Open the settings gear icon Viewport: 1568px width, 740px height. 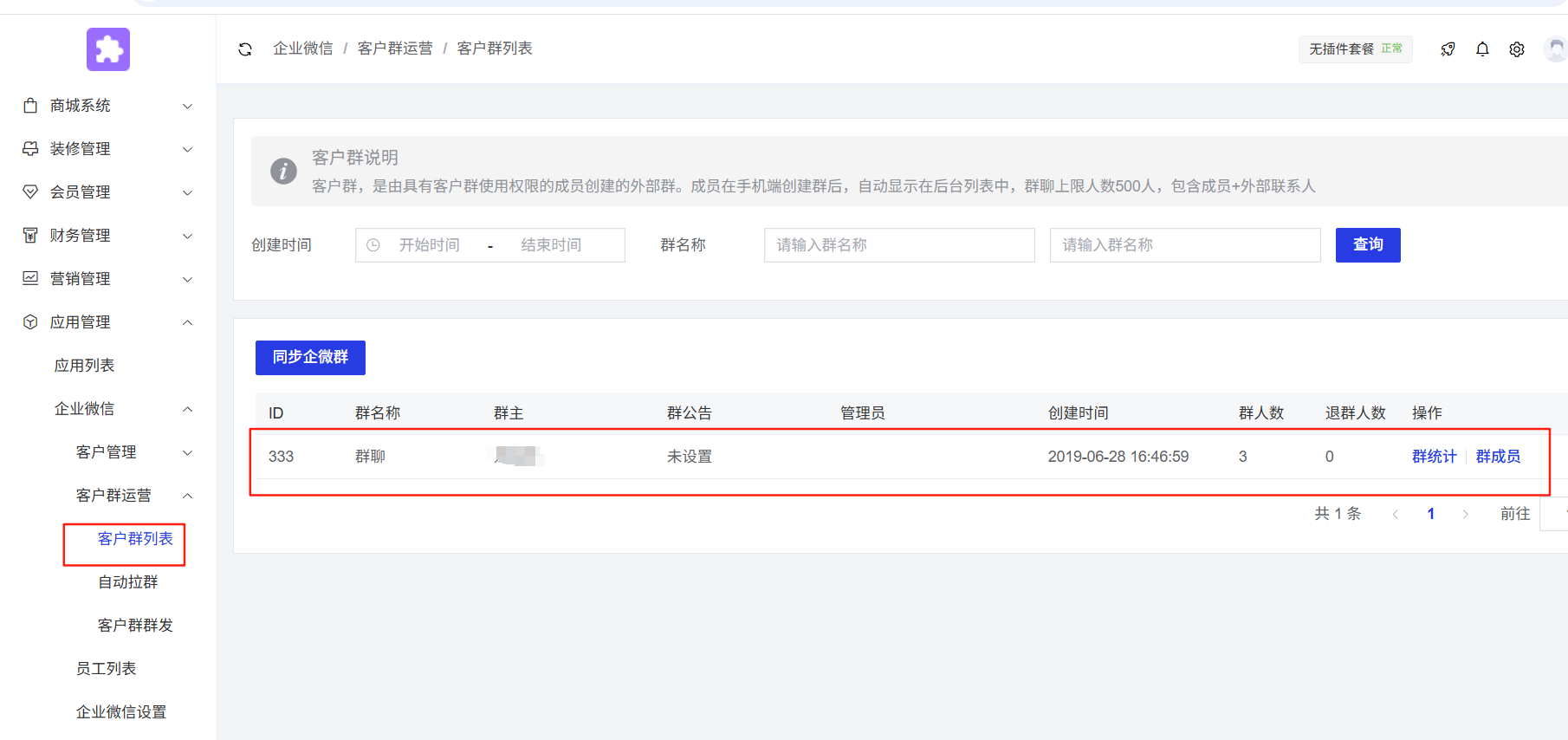click(1517, 49)
